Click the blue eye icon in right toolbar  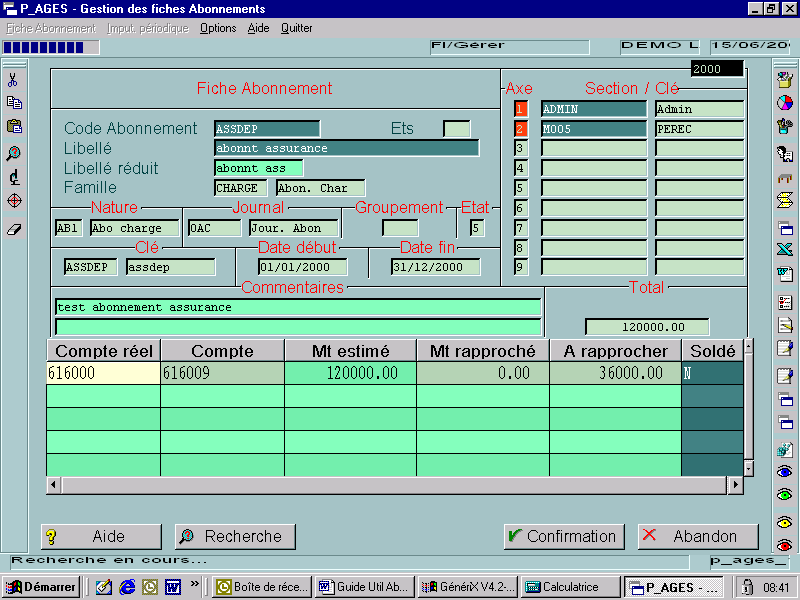785,472
